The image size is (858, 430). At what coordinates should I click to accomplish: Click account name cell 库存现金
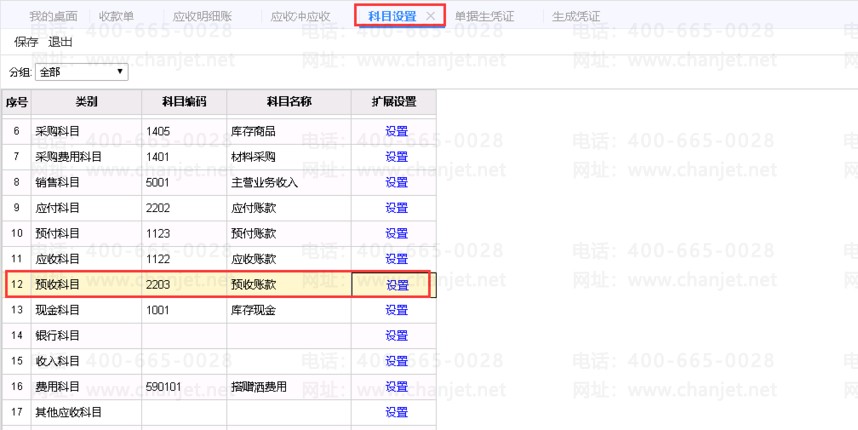coord(289,310)
